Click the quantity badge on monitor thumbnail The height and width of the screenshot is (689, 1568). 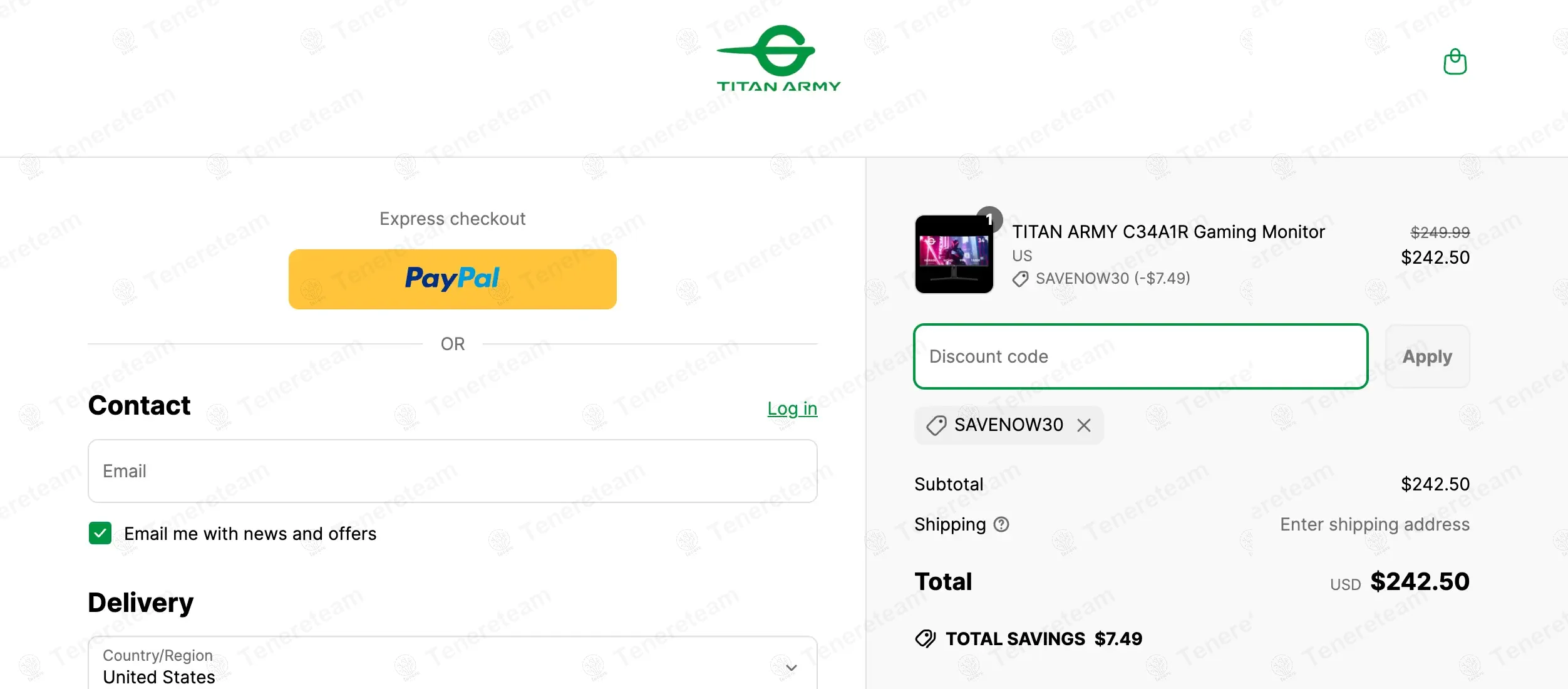[989, 219]
